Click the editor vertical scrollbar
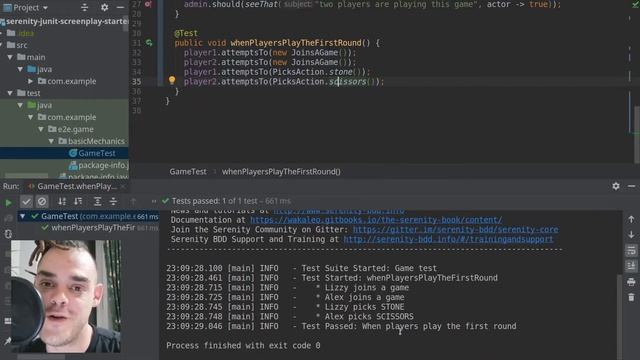Viewport: 640px width, 360px height. pos(637,135)
